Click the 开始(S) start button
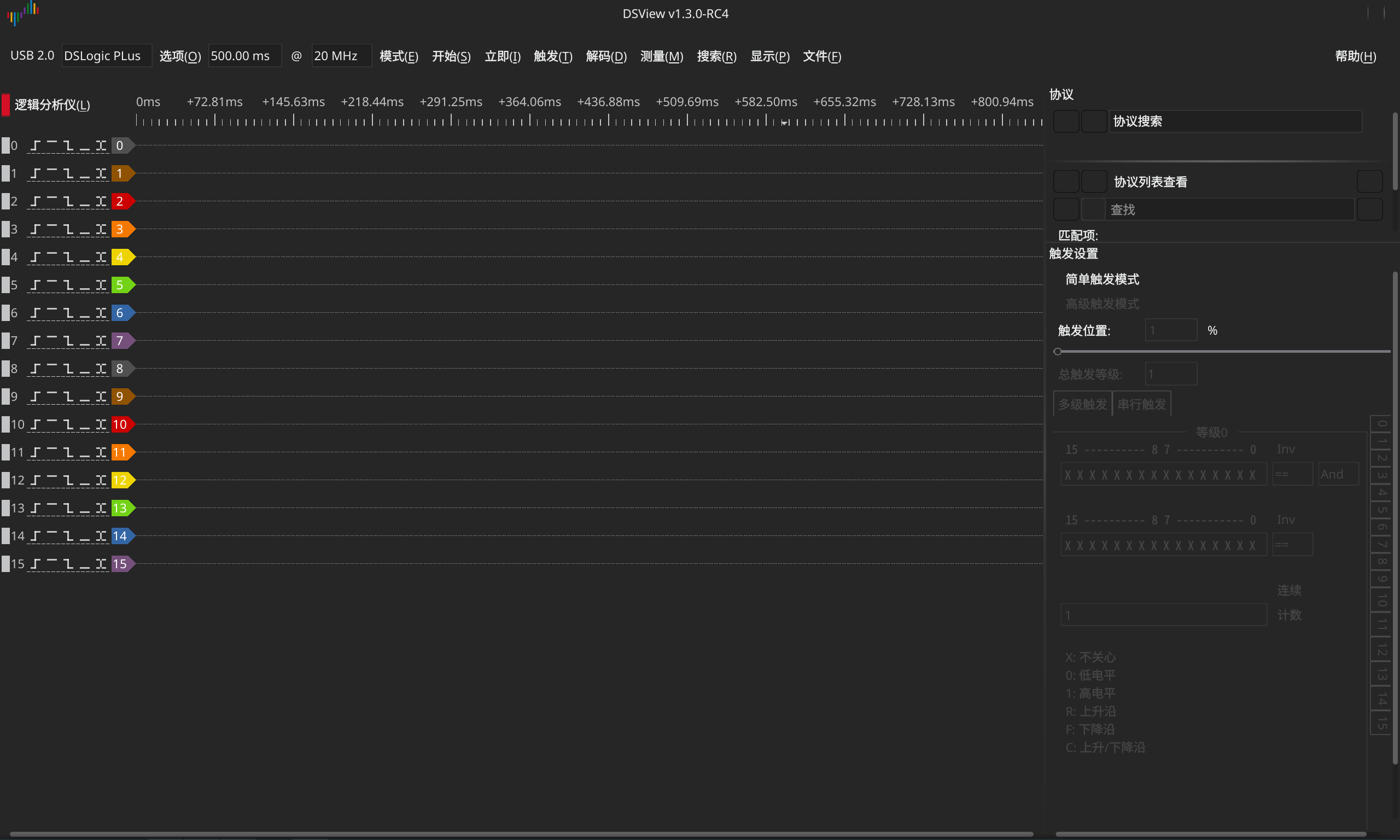 pyautogui.click(x=451, y=56)
